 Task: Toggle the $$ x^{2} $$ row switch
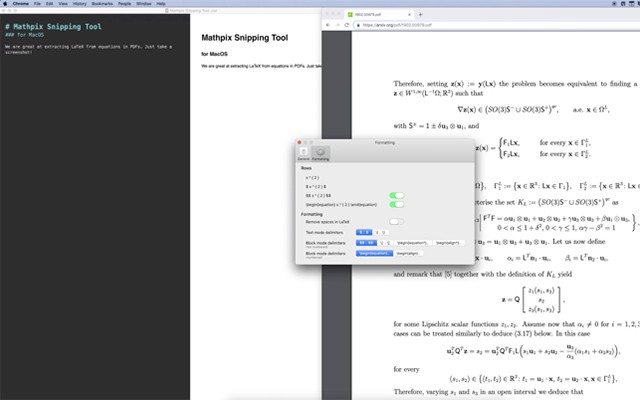click(396, 196)
